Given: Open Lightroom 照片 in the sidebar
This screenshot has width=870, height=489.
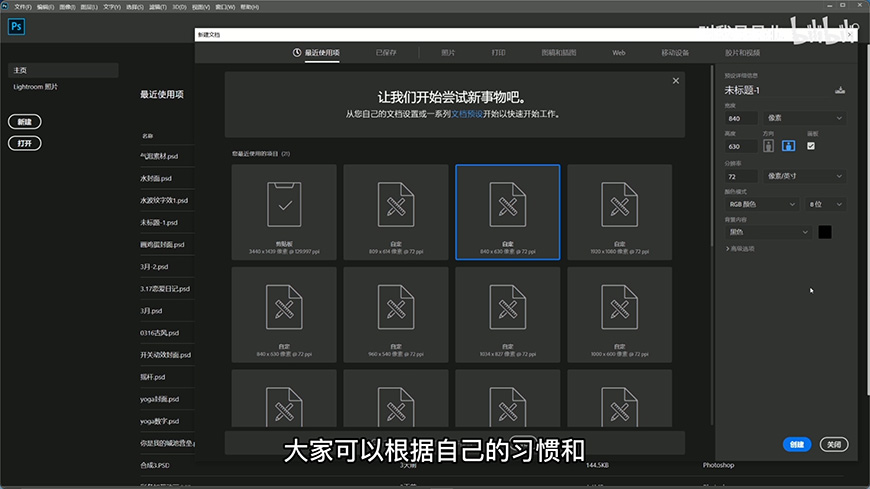Looking at the screenshot, I should 36,87.
